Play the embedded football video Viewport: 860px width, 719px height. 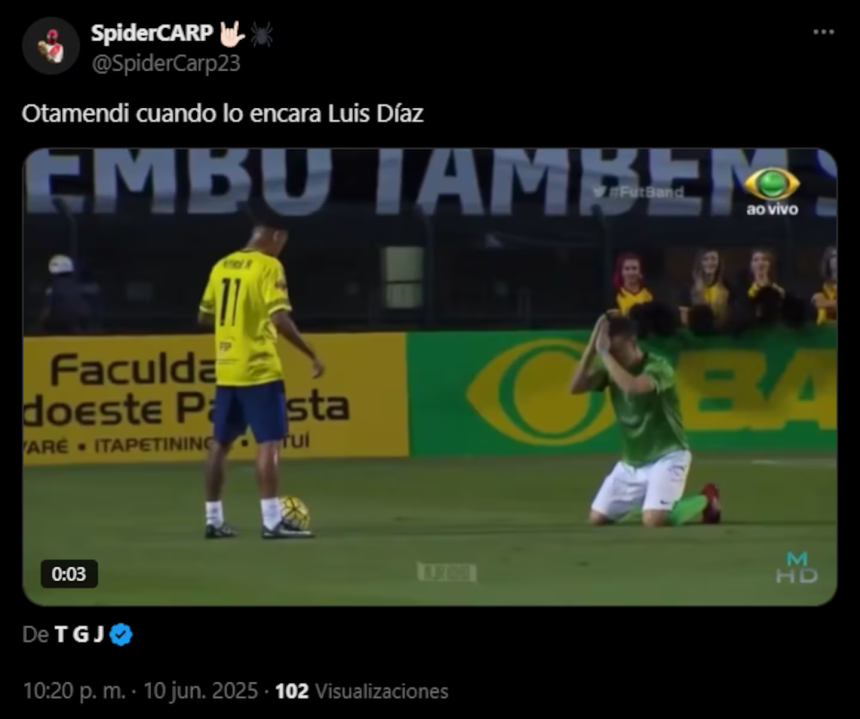point(430,377)
